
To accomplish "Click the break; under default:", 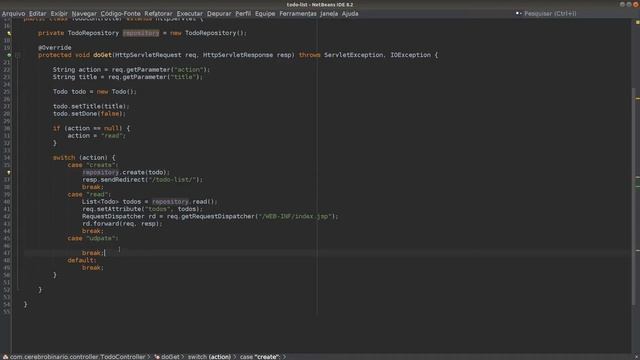I will coord(93,268).
